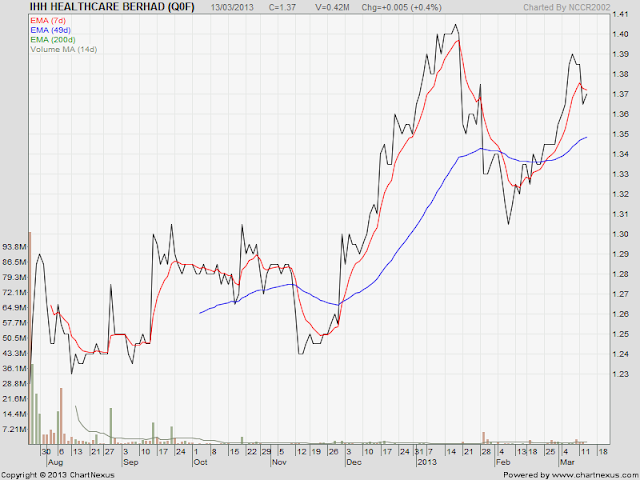The width and height of the screenshot is (640, 480).
Task: Click the Nov month label
Action: (x=279, y=462)
